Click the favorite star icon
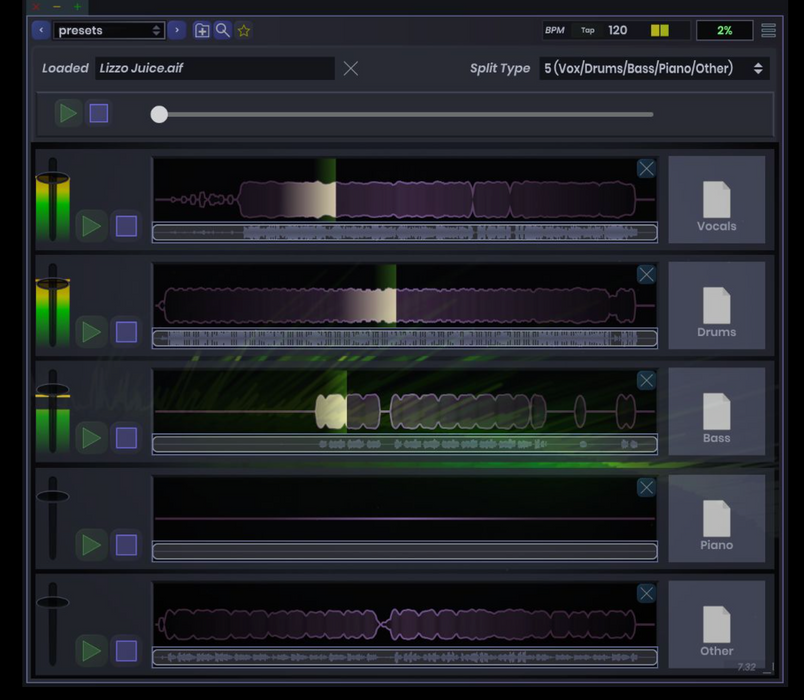The width and height of the screenshot is (804, 700). click(x=244, y=30)
